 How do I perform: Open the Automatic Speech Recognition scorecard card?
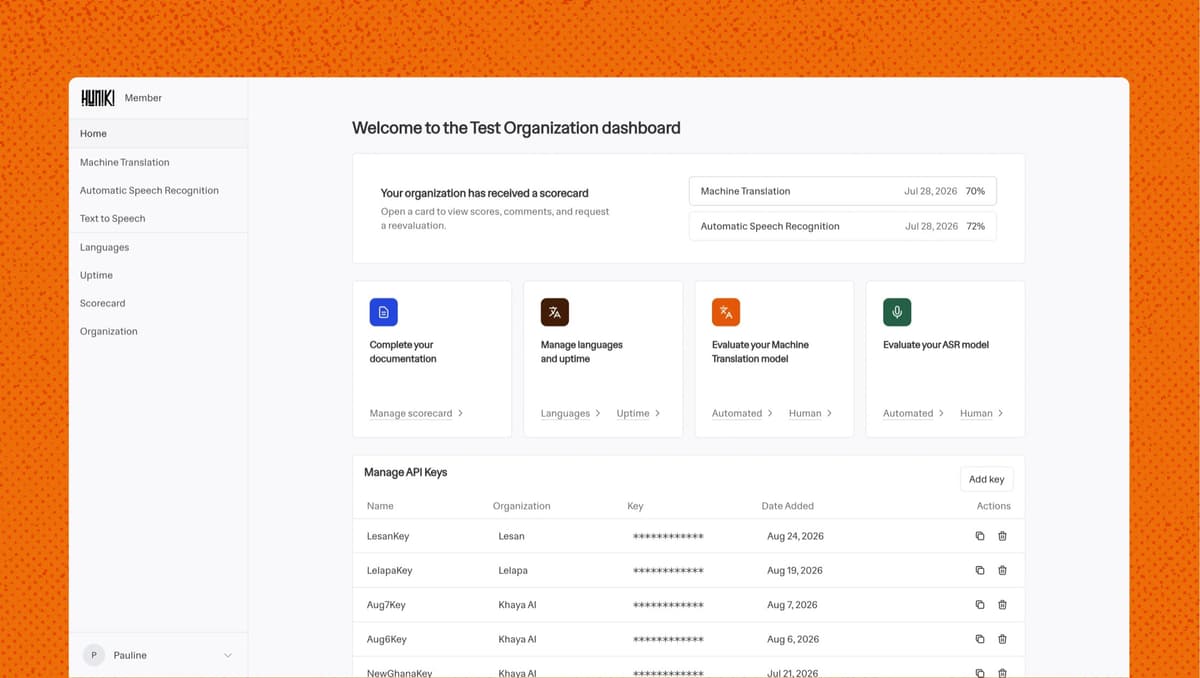[x=843, y=226]
